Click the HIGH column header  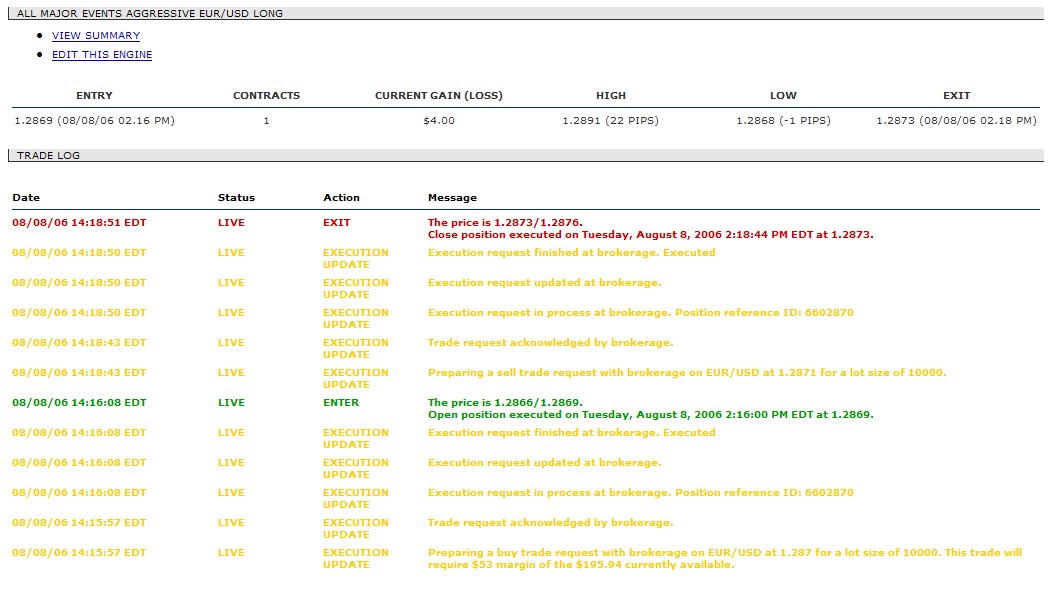click(x=610, y=96)
